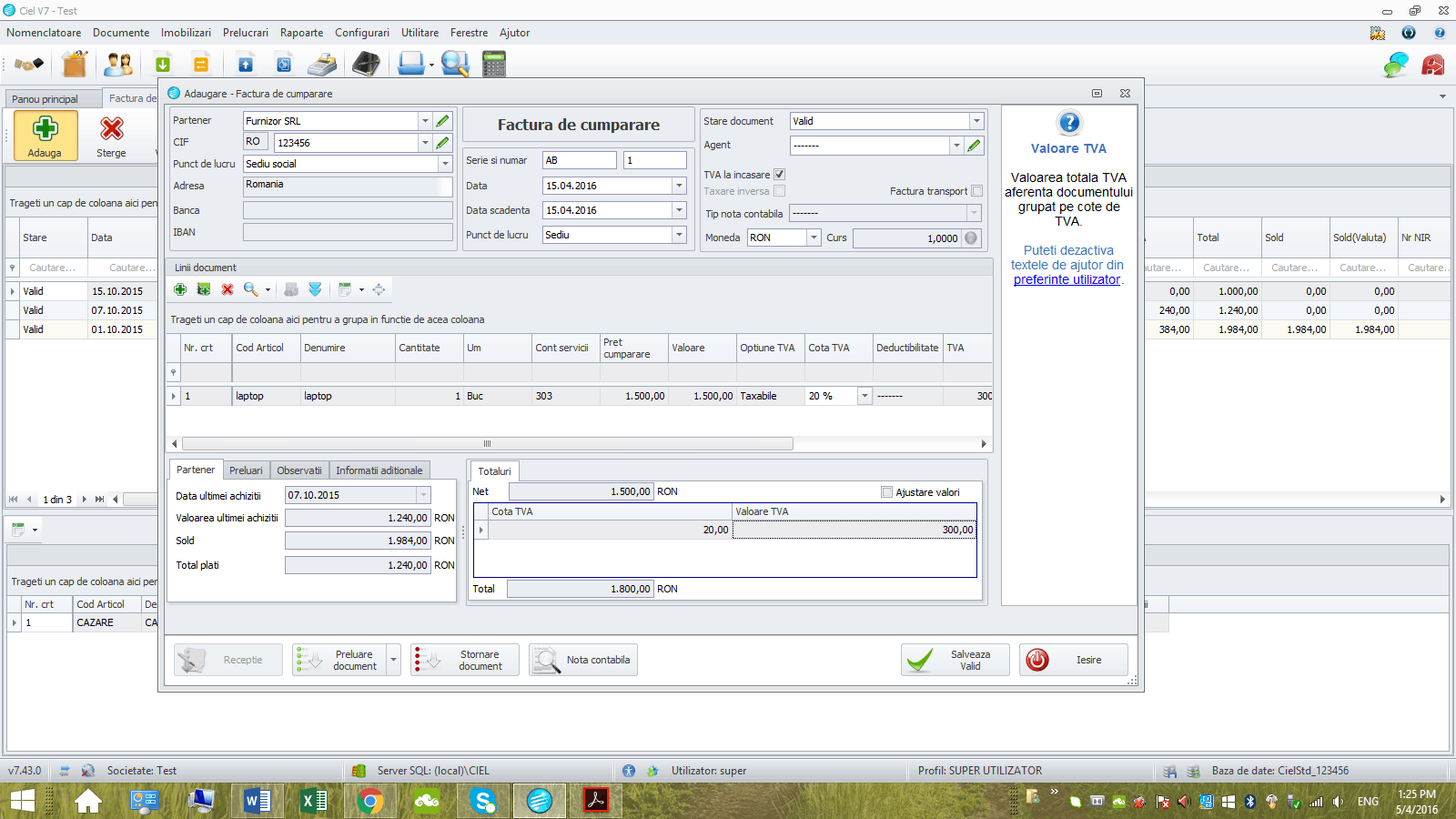The image size is (1456, 819).
Task: Open the Cota TVA 20% dropdown in row
Action: [864, 396]
